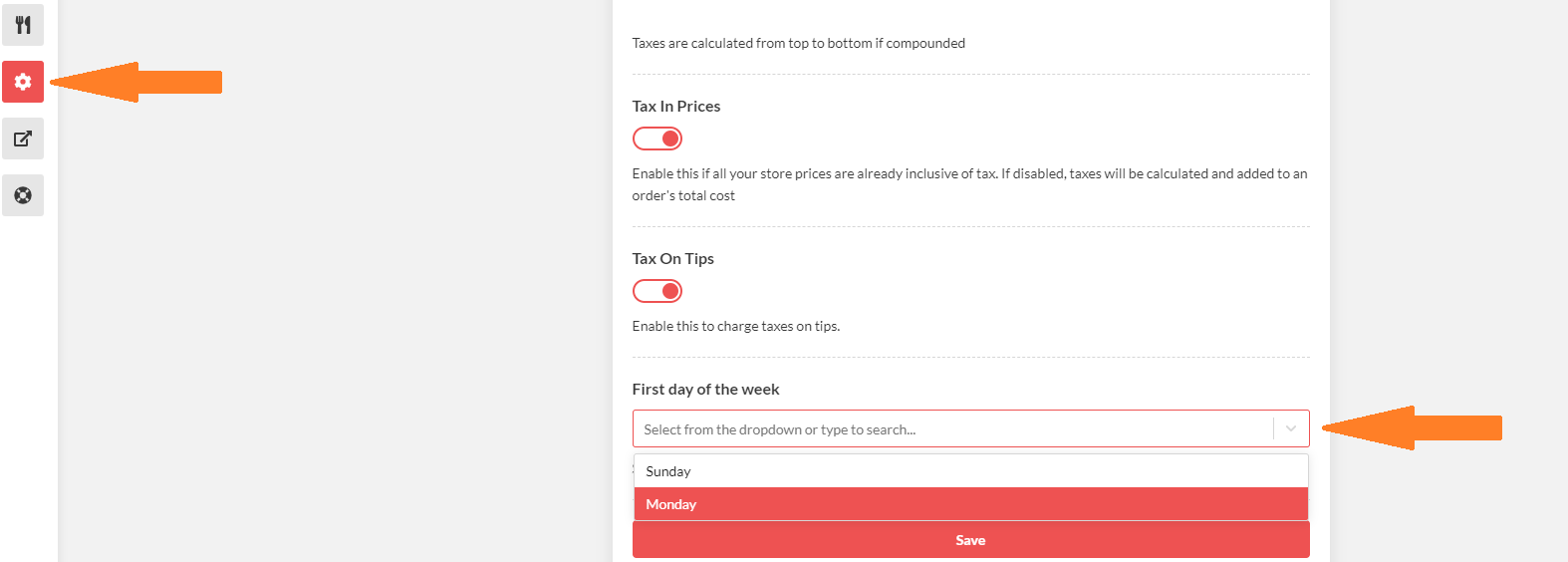Click the settings gear icon in sidebar
1568x562 pixels.
click(23, 82)
